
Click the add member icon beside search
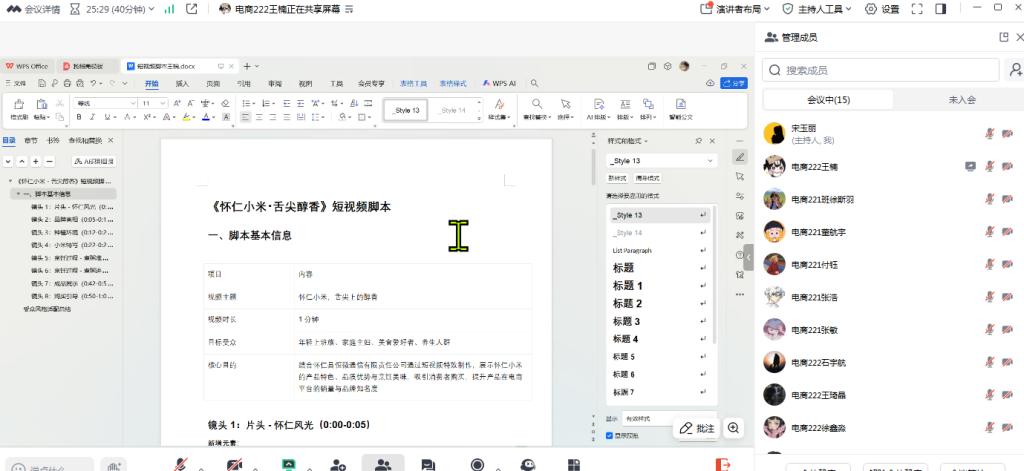1015,70
